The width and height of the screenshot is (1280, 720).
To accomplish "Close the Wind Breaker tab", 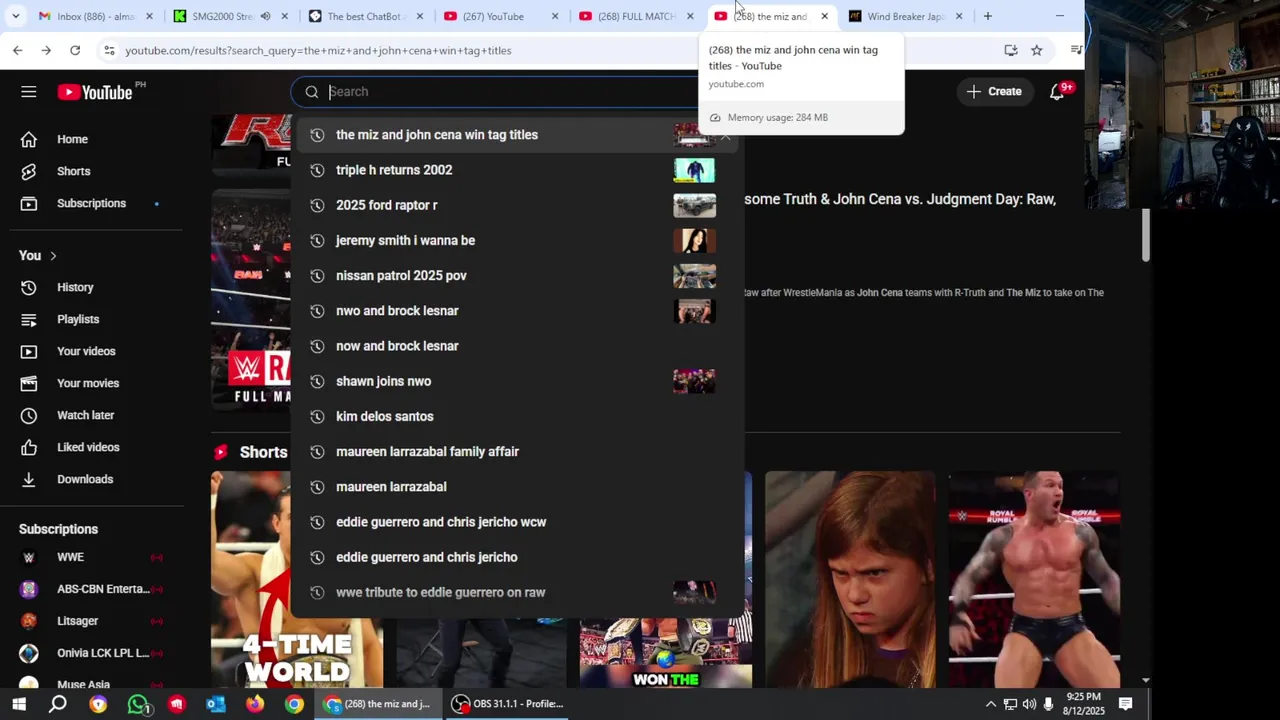I will 959,16.
